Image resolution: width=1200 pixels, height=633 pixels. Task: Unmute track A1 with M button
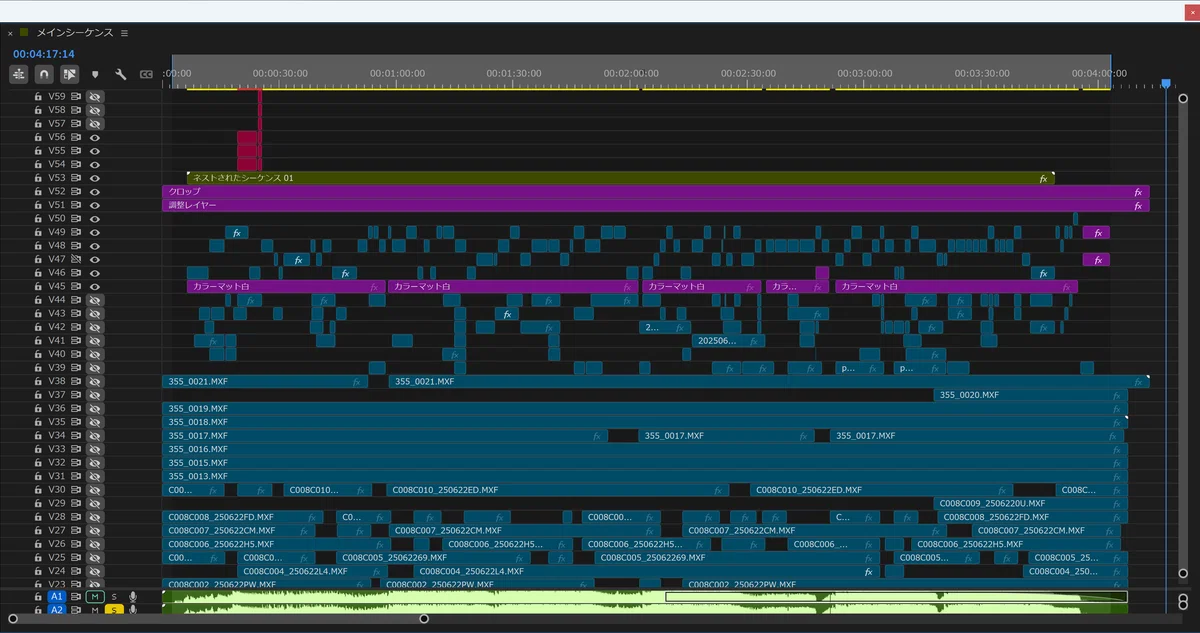point(95,597)
